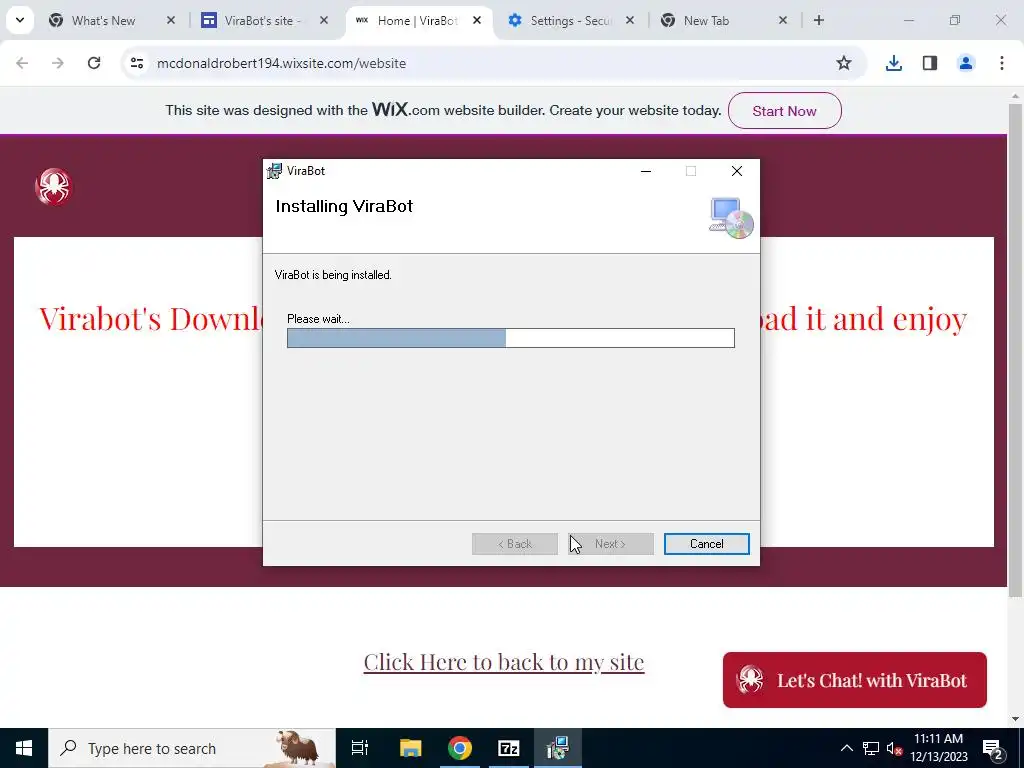The width and height of the screenshot is (1024, 768).
Task: Minimize the ViraBot installer window
Action: click(x=646, y=171)
